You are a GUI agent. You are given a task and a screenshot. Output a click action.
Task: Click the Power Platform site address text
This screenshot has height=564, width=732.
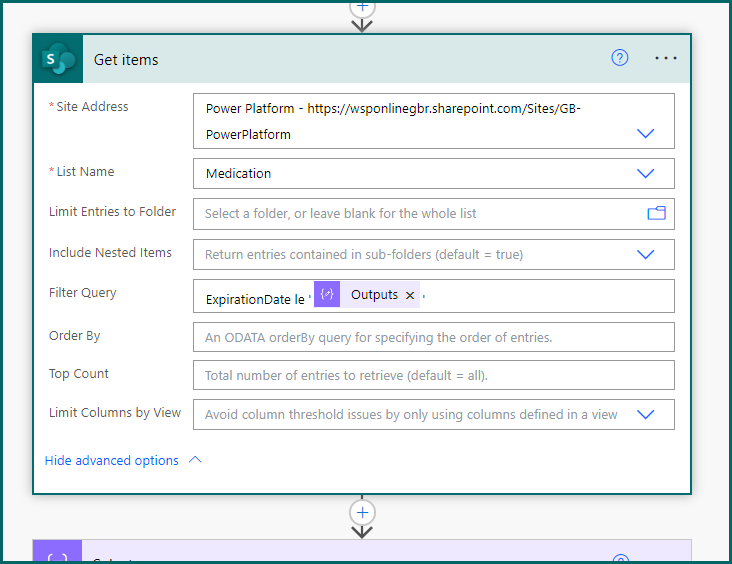[393, 121]
